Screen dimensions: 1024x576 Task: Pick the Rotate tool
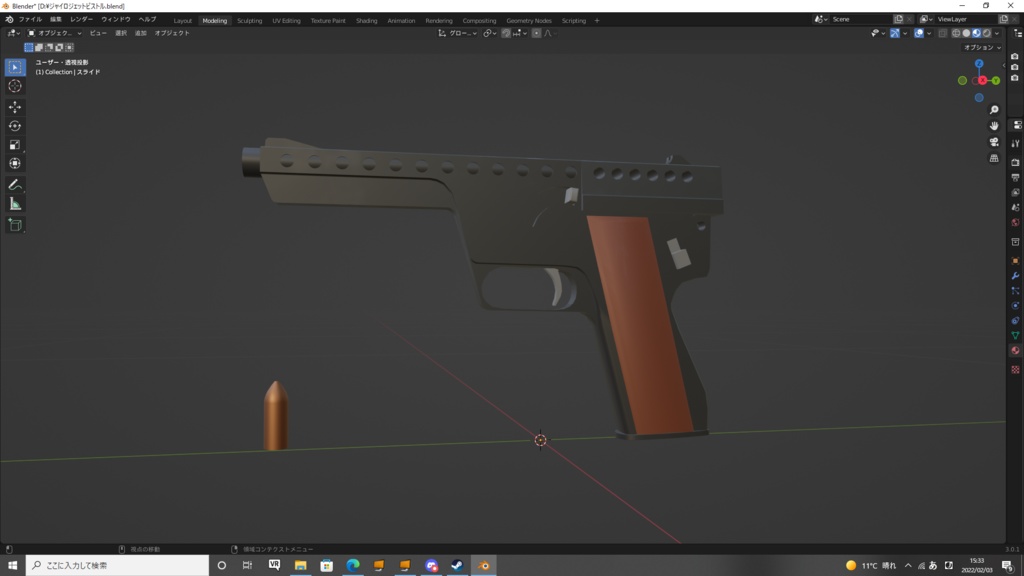15,126
